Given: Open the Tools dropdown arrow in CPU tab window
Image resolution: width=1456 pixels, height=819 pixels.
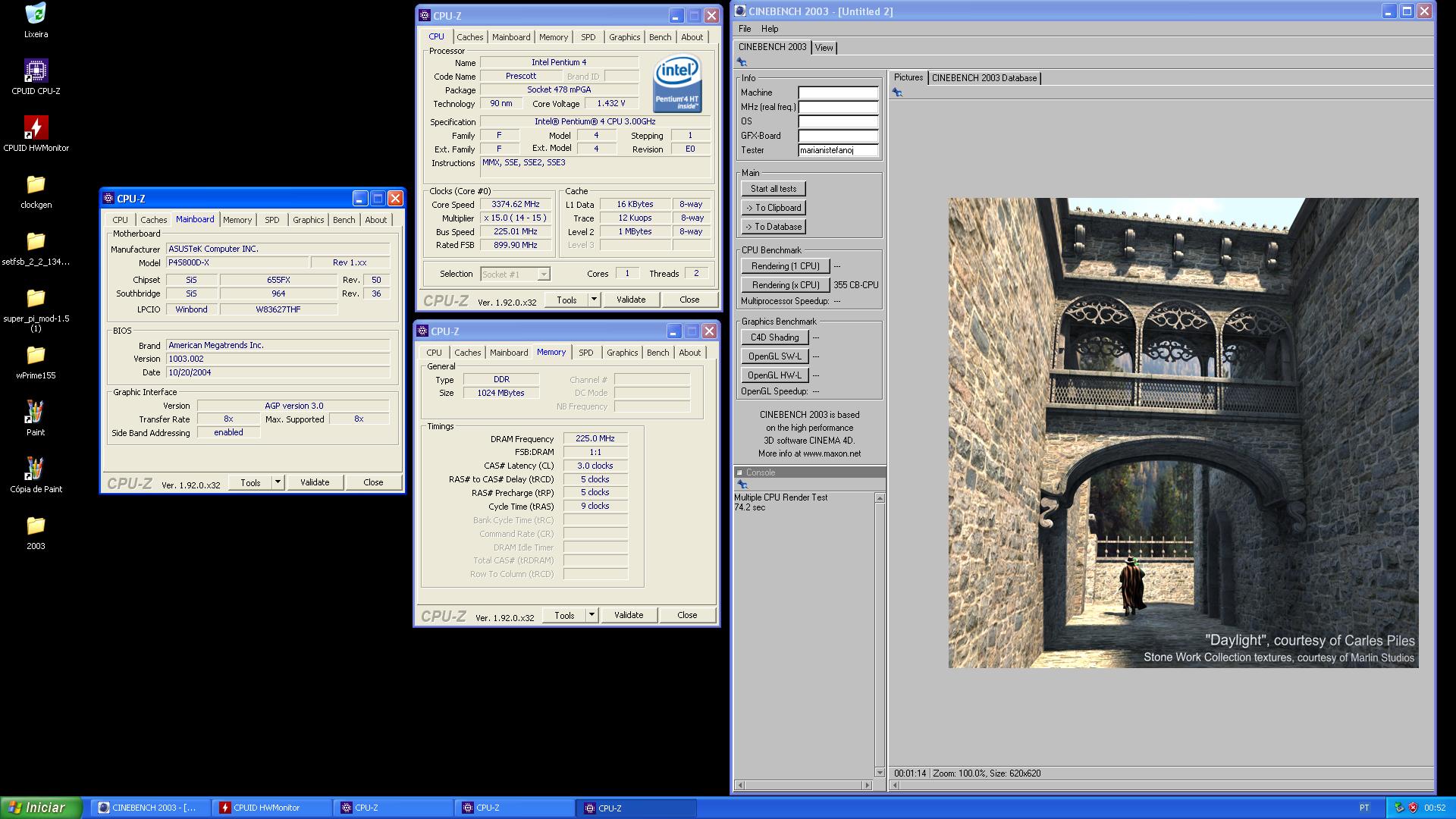Looking at the screenshot, I should (594, 300).
